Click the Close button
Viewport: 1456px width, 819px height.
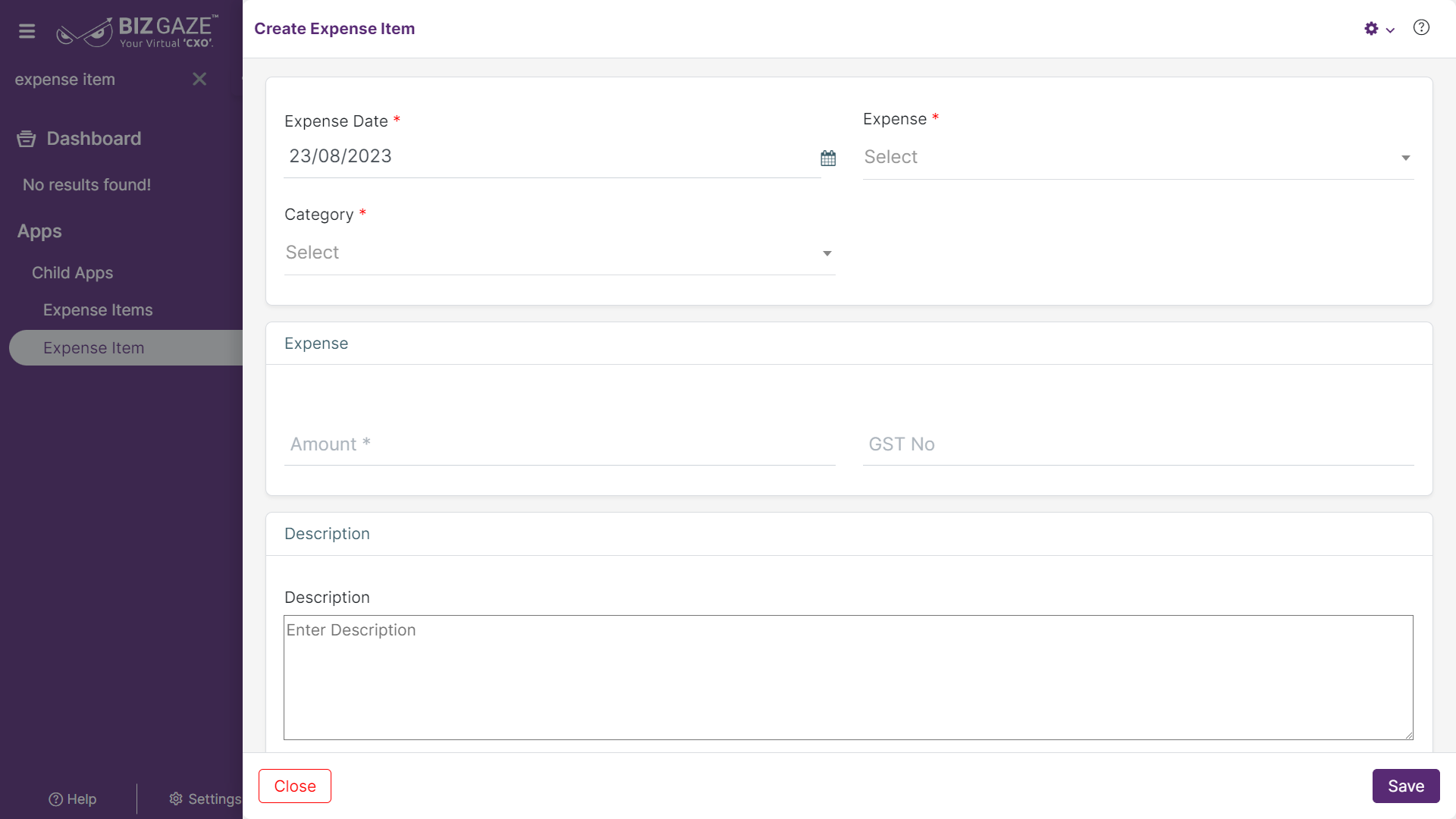pyautogui.click(x=295, y=786)
